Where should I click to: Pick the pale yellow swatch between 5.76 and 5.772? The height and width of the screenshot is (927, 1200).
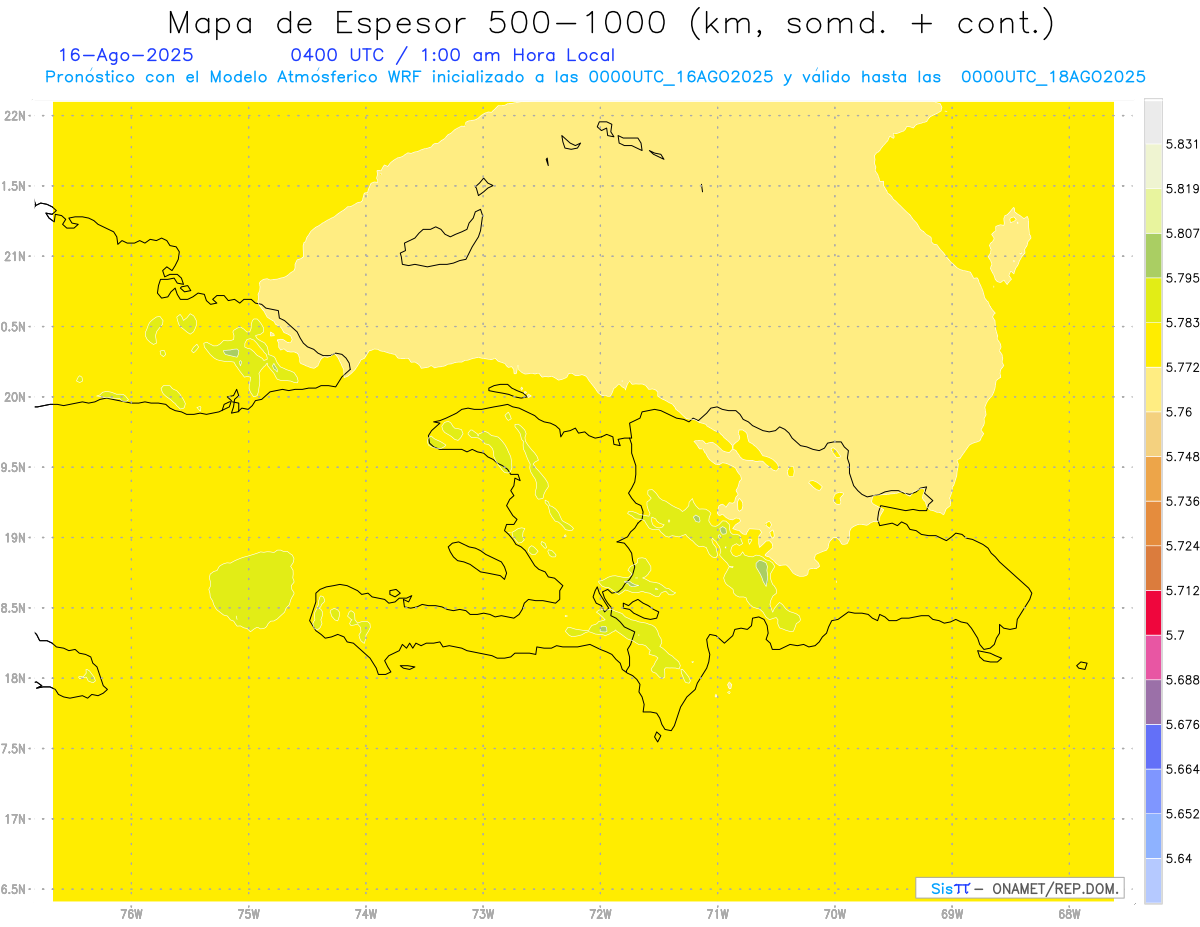coord(1153,389)
